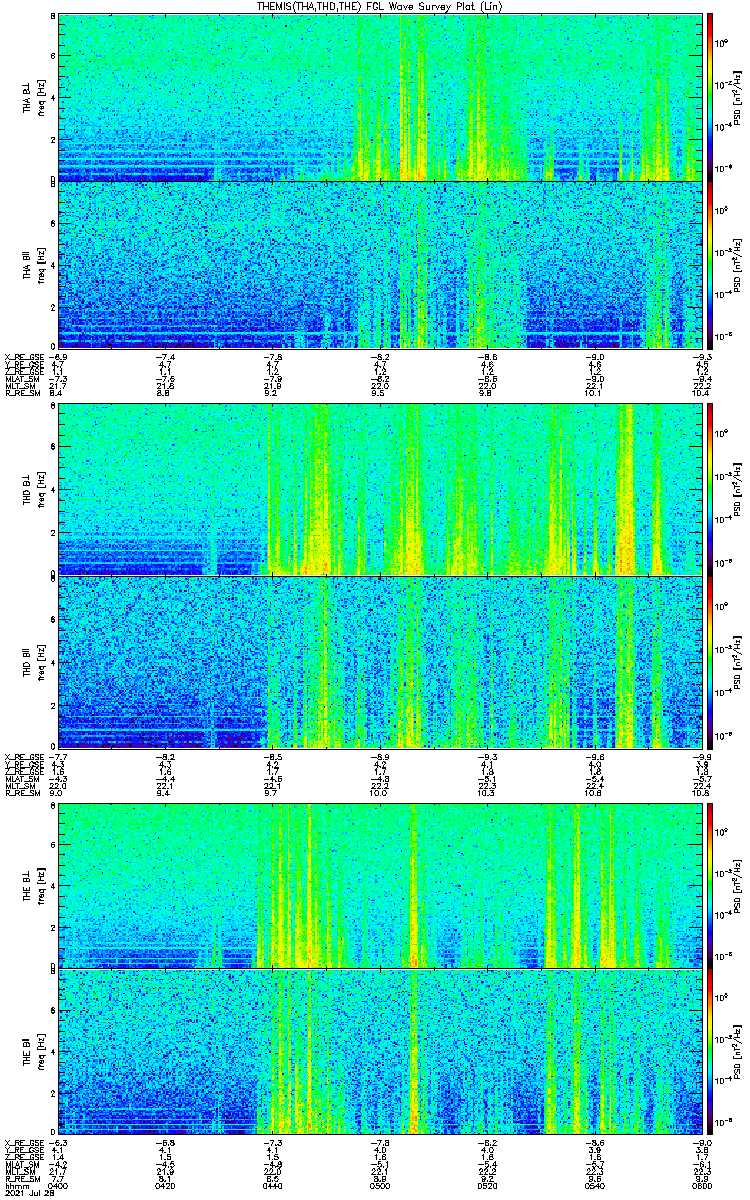Click the 0520 time tick label
The height and width of the screenshot is (1200, 750).
point(487,1184)
